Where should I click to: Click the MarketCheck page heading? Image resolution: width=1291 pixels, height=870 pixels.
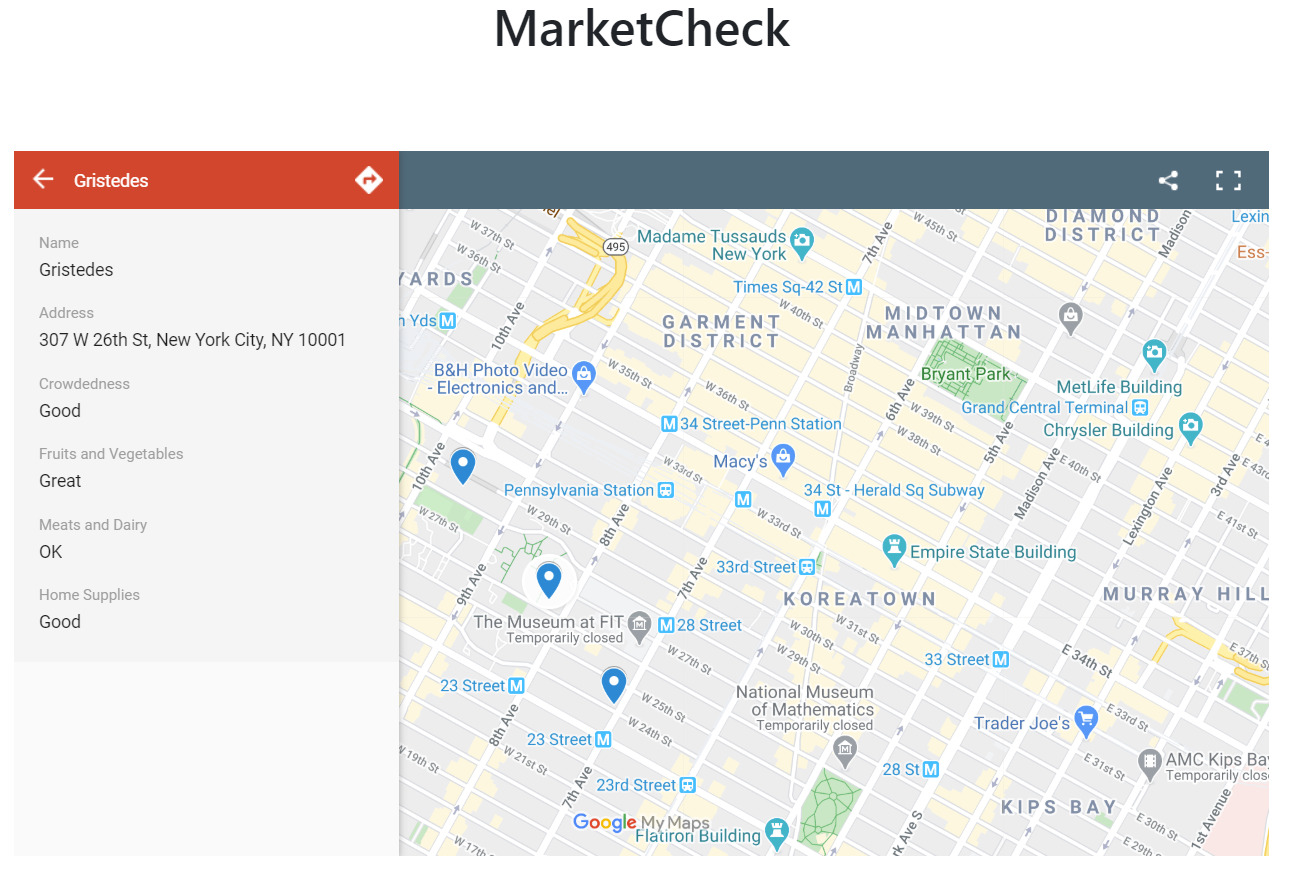[642, 28]
